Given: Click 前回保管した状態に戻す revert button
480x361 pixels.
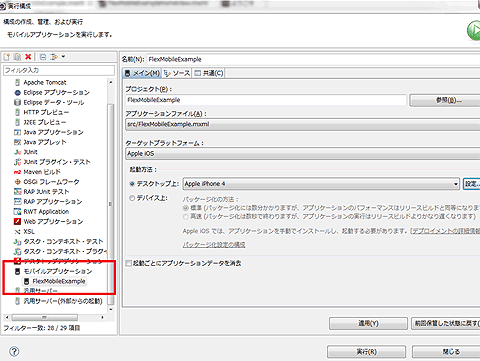Looking at the screenshot, I should [x=446, y=323].
